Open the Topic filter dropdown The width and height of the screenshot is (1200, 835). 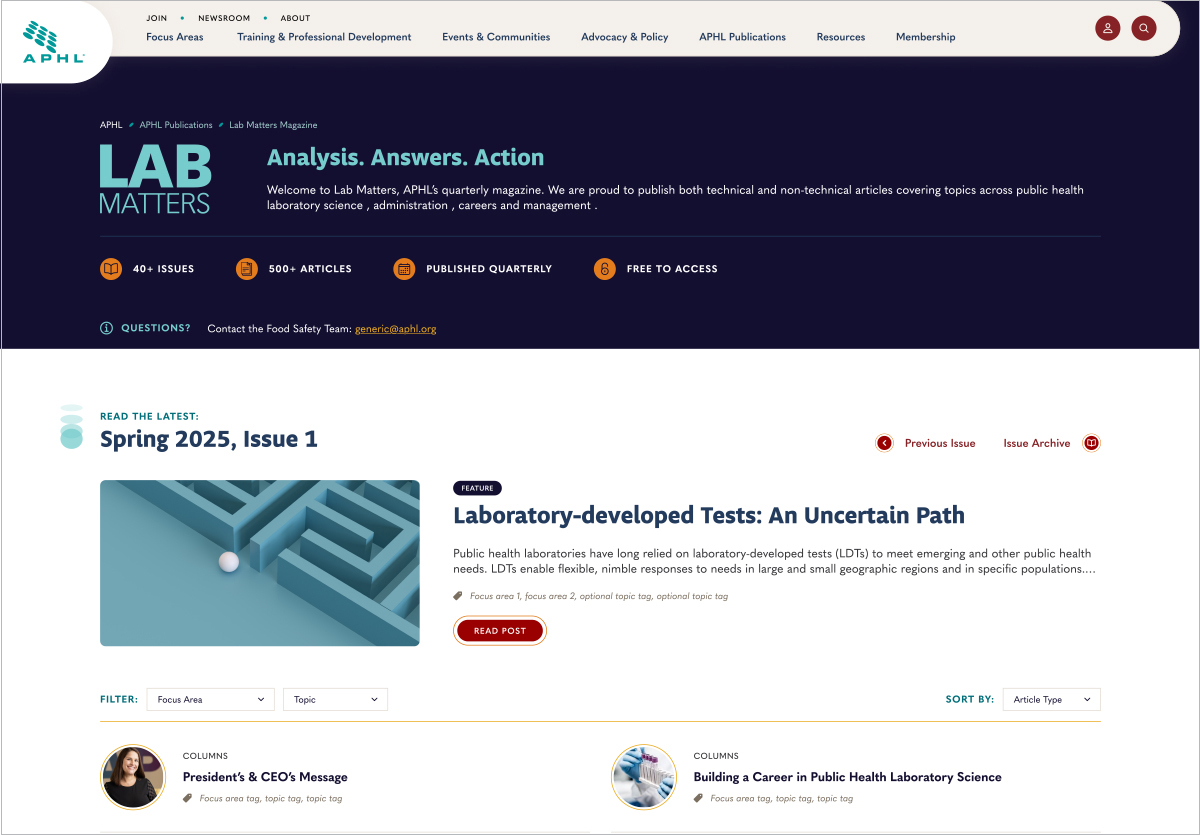point(335,699)
